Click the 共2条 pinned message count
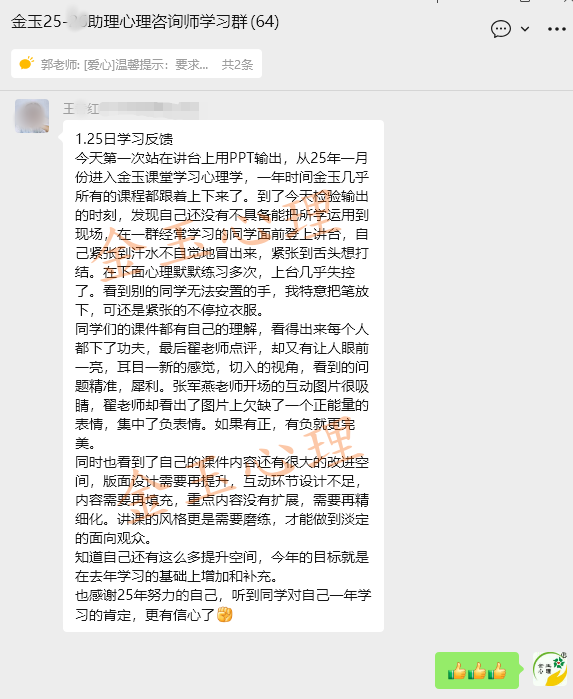This screenshot has width=573, height=699. coord(237,65)
